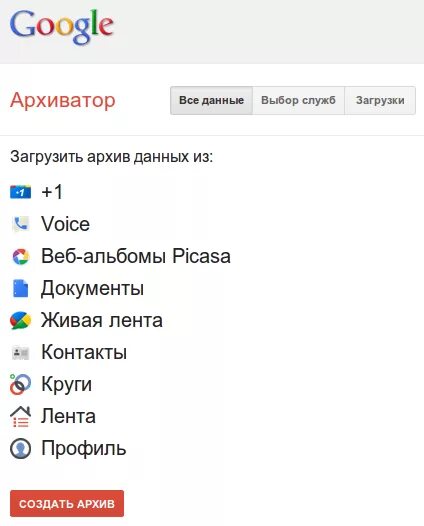Click the Picasa web albums icon
424x526 pixels.
21,257
